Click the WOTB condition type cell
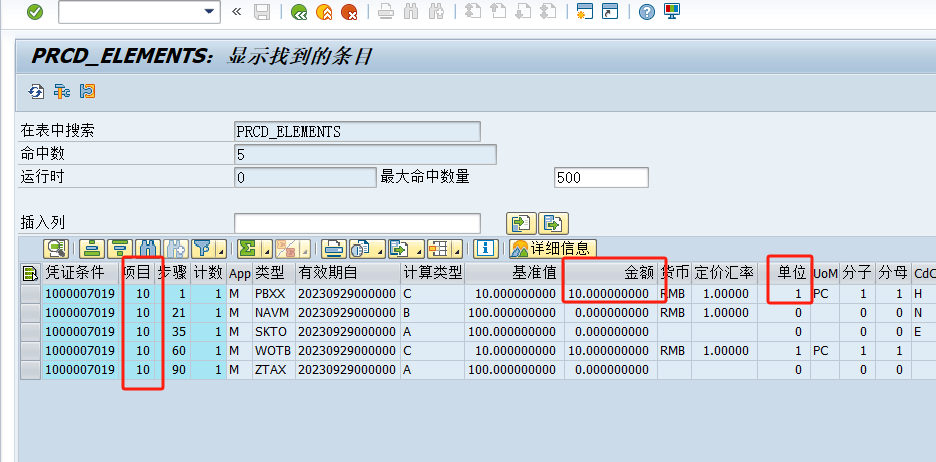The height and width of the screenshot is (462, 936). [273, 351]
